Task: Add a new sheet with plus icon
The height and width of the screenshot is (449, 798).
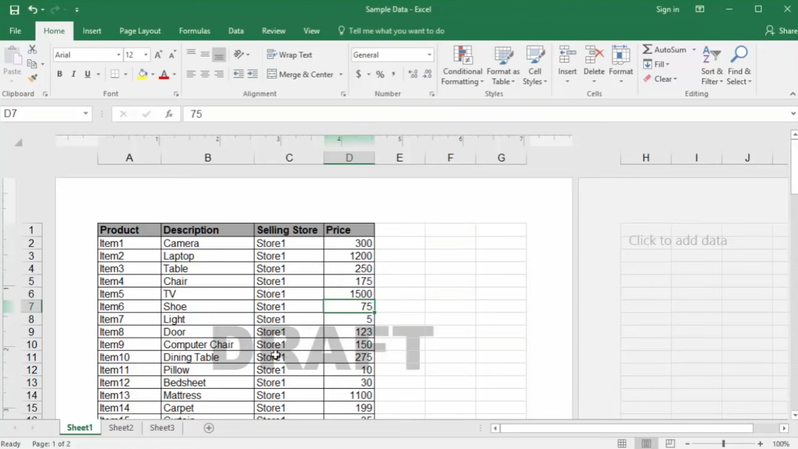Action: pyautogui.click(x=209, y=428)
